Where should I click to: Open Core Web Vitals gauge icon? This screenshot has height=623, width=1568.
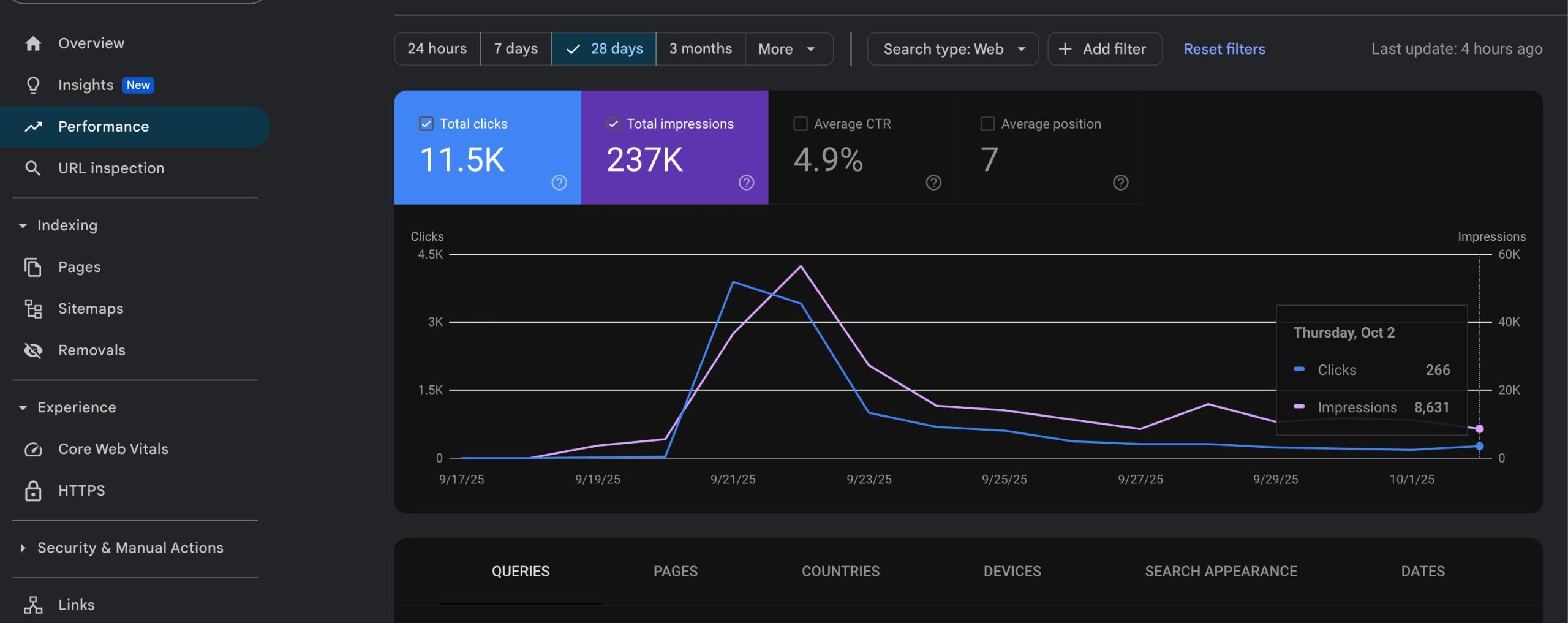coord(33,449)
